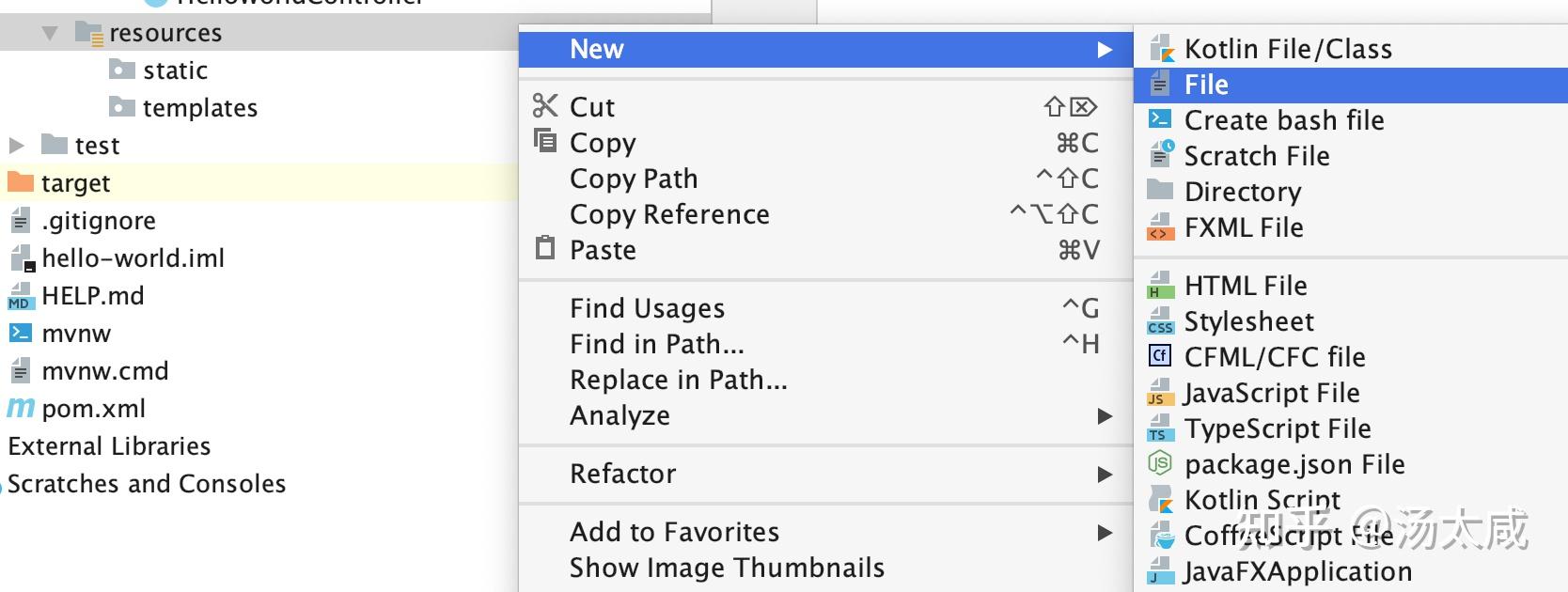The width and height of the screenshot is (1568, 592).
Task: Click the scissors Cut icon
Action: [x=545, y=105]
